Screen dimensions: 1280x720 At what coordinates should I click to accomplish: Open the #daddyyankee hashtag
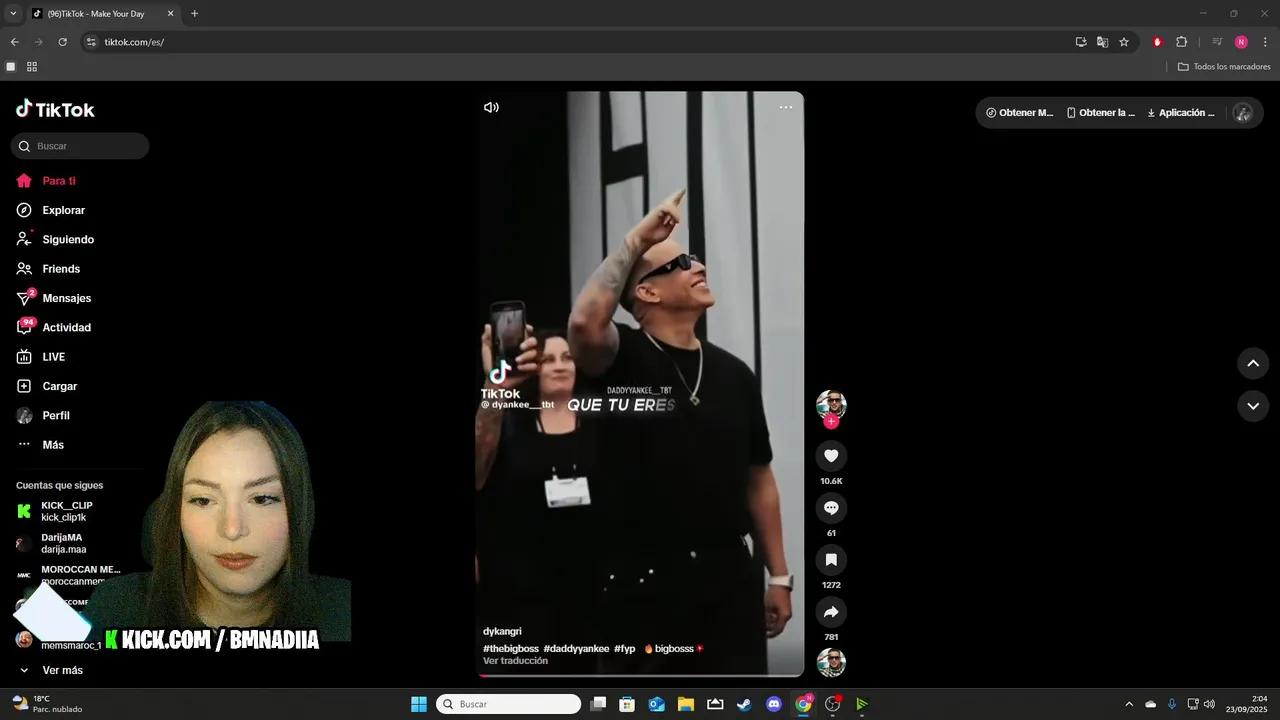(x=576, y=649)
